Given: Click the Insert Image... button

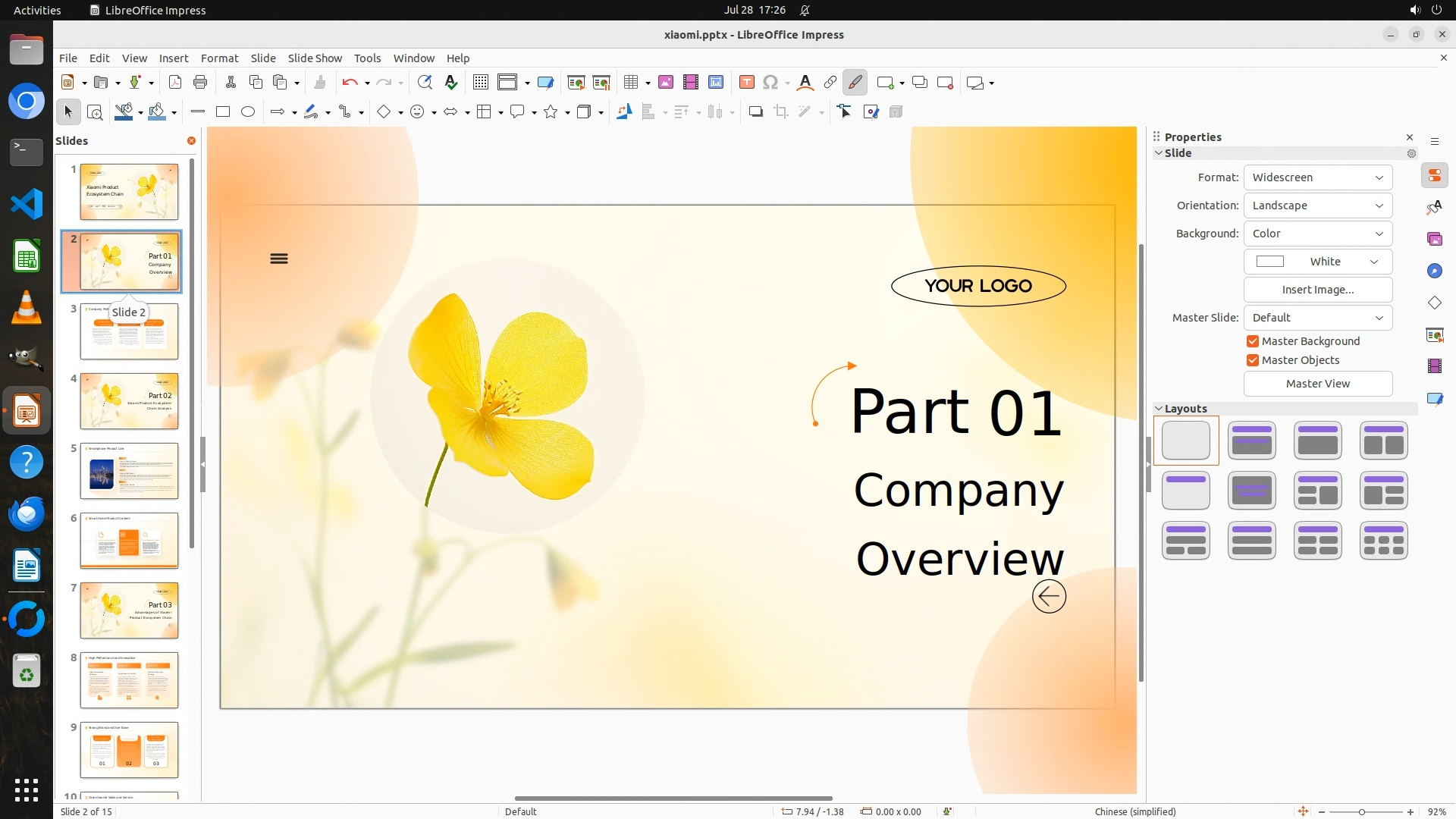Looking at the screenshot, I should point(1317,290).
